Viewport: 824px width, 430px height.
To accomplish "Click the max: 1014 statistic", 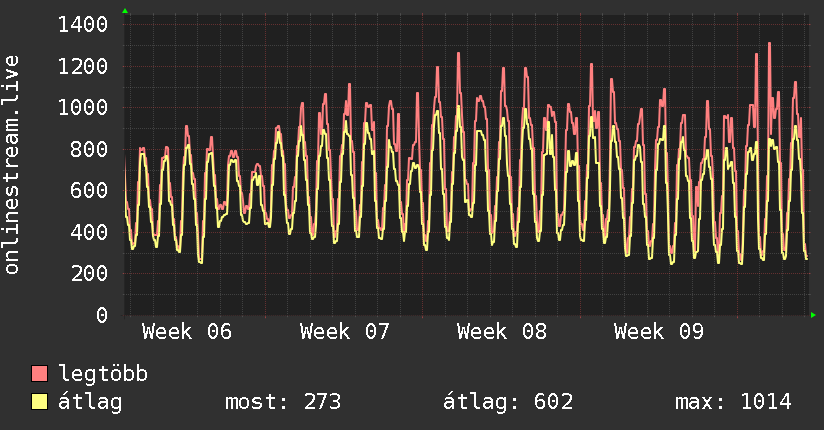I will click(733, 402).
